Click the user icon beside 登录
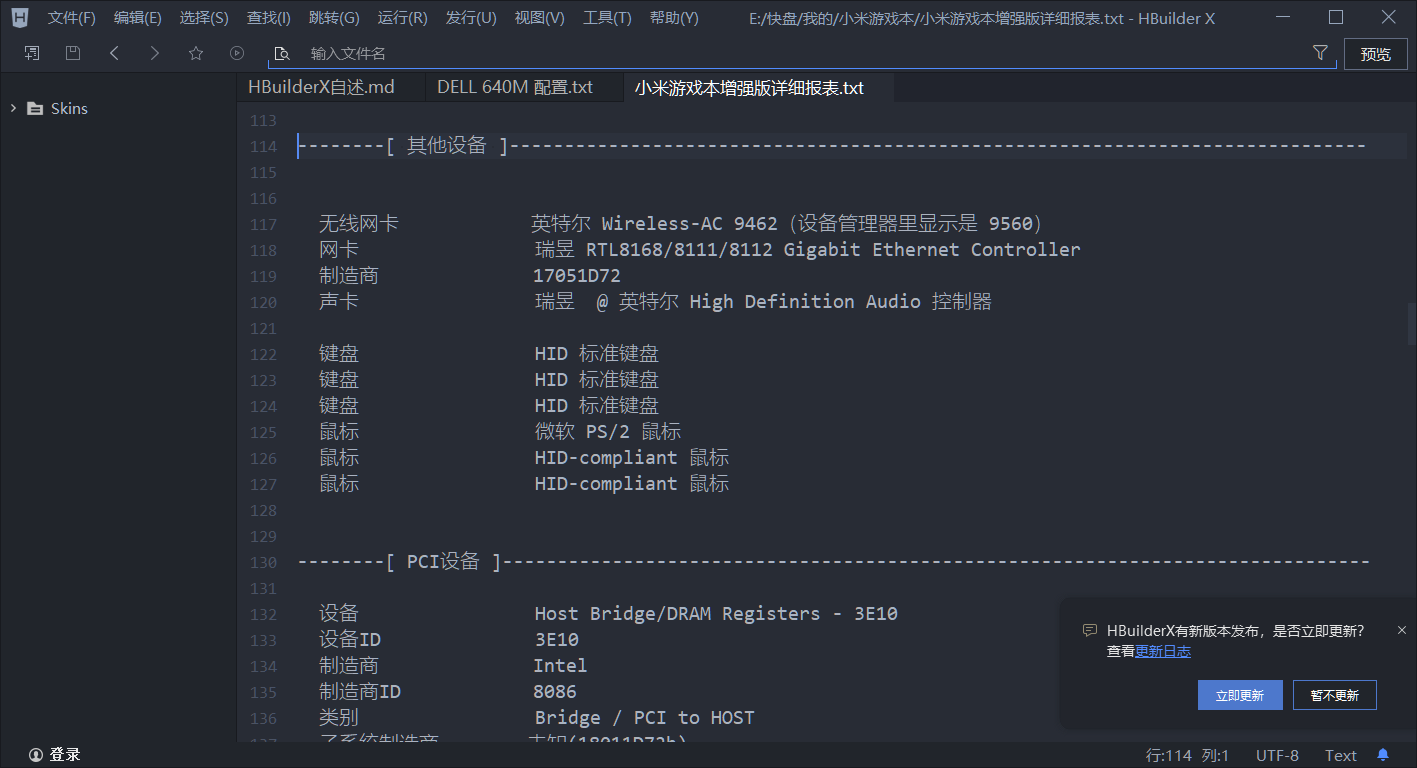The width and height of the screenshot is (1417, 768). pos(36,755)
